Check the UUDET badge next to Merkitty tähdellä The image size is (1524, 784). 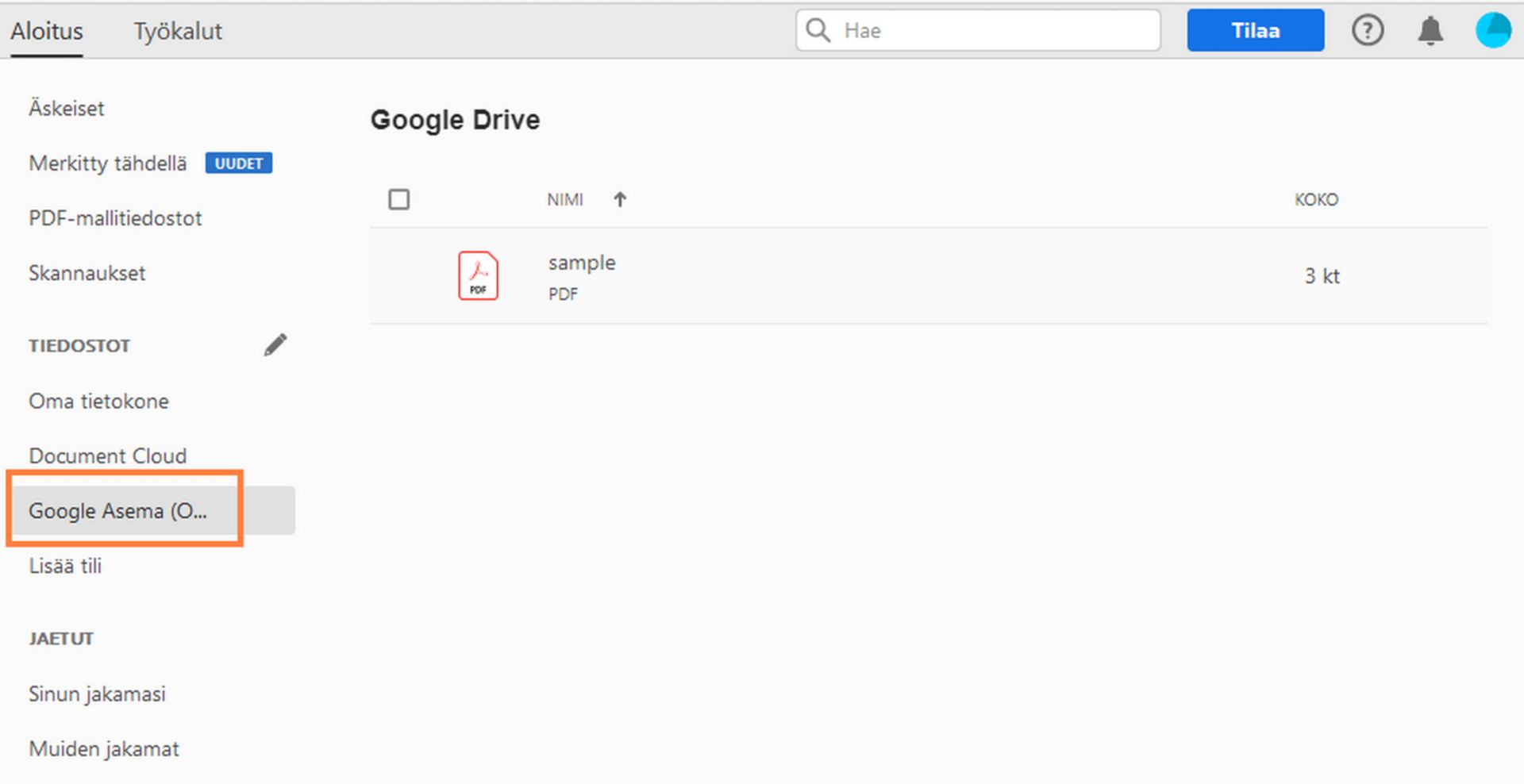(x=239, y=163)
